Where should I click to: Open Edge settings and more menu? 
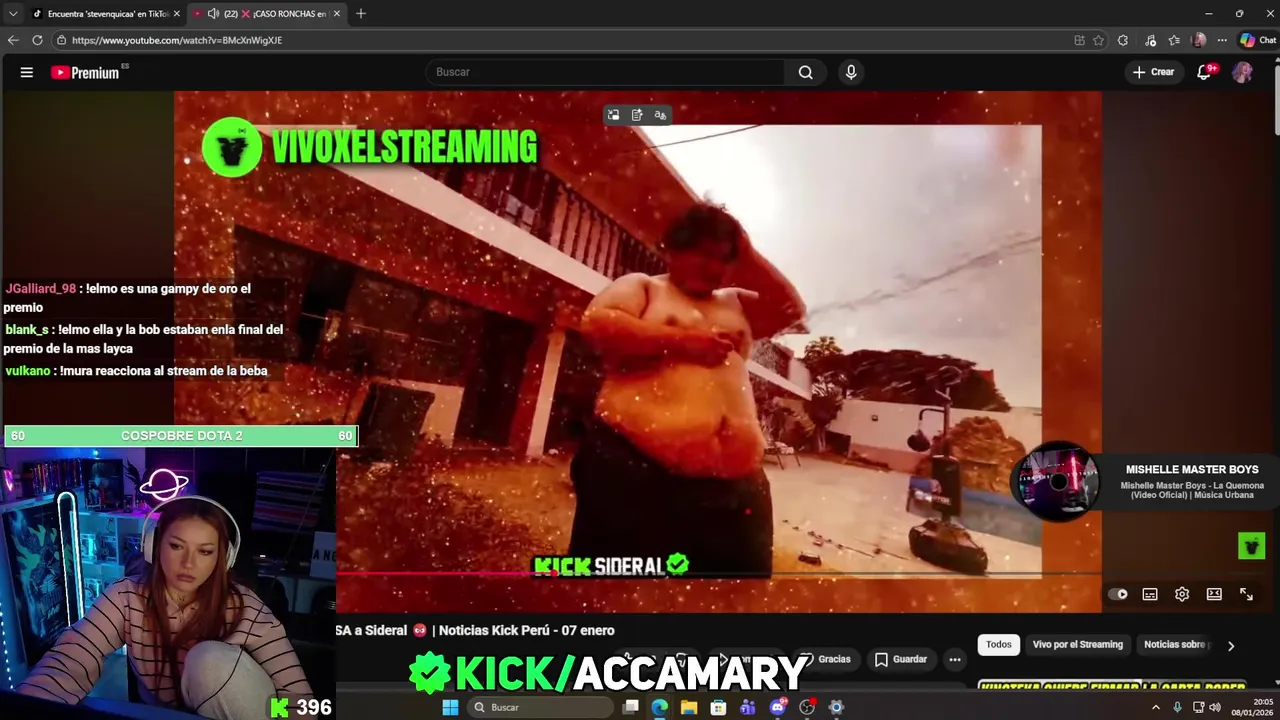coord(1222,40)
